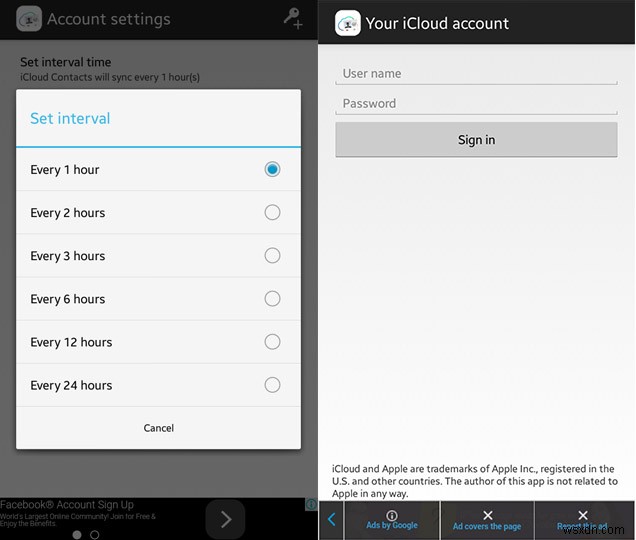Tap the back chevron in the ad bar
This screenshot has height=540, width=636.
point(331,519)
